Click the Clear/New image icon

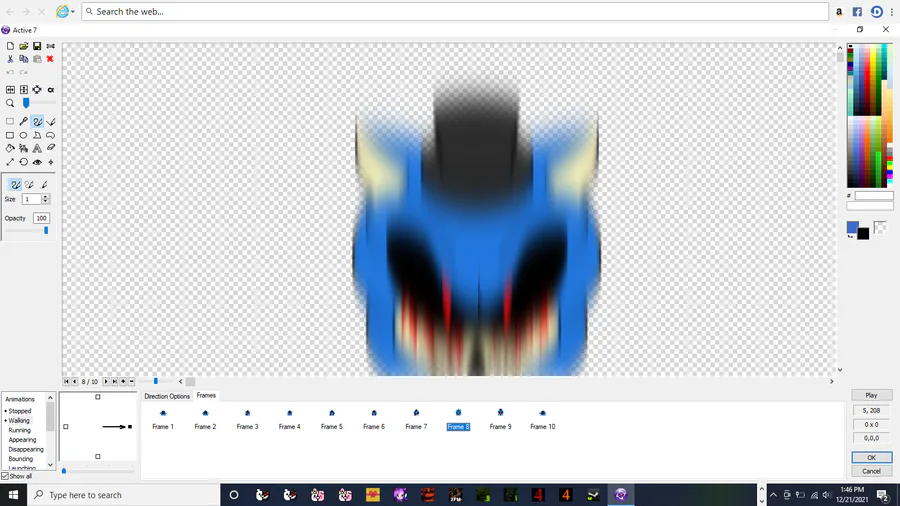[10, 46]
